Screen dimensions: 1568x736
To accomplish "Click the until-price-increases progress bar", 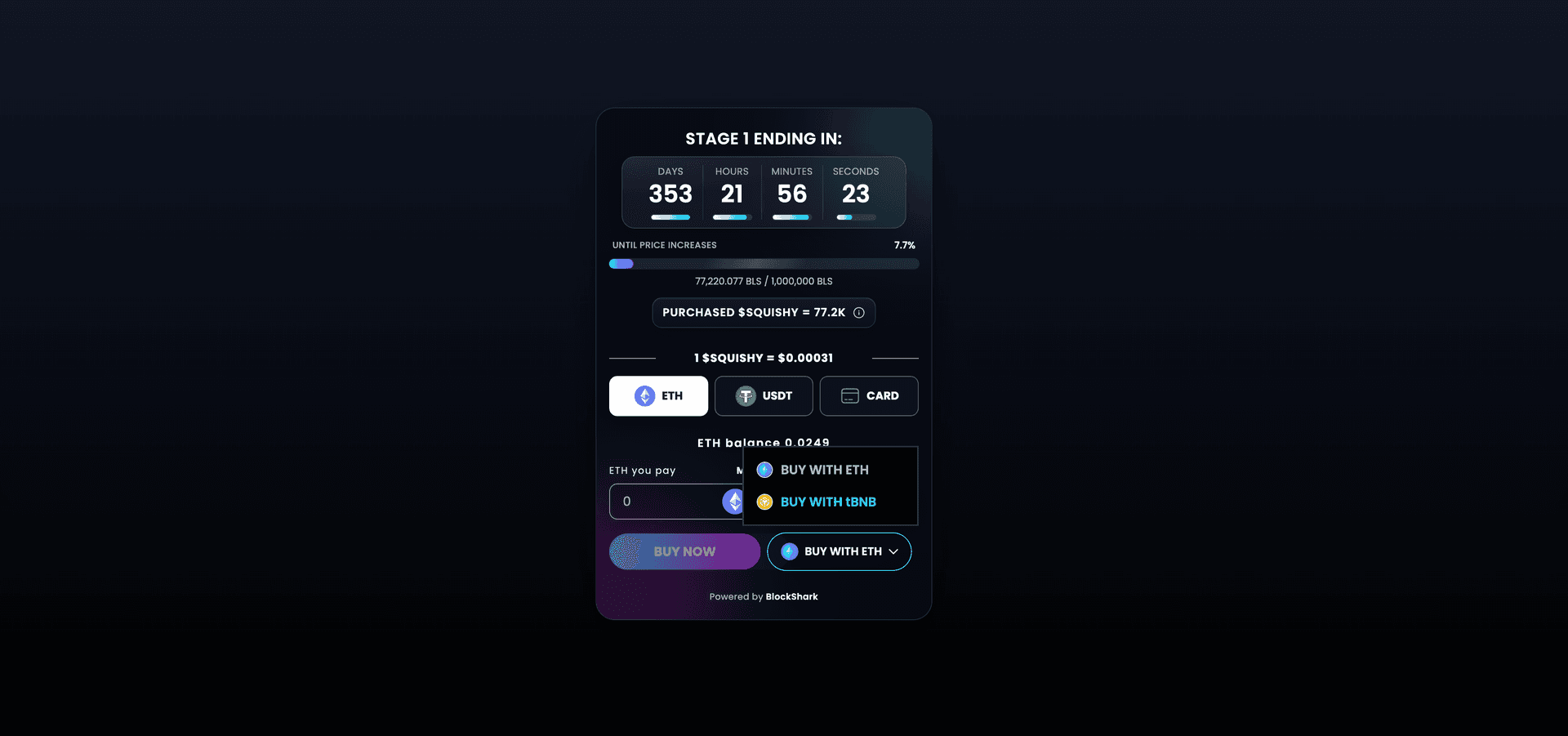I will coord(764,264).
